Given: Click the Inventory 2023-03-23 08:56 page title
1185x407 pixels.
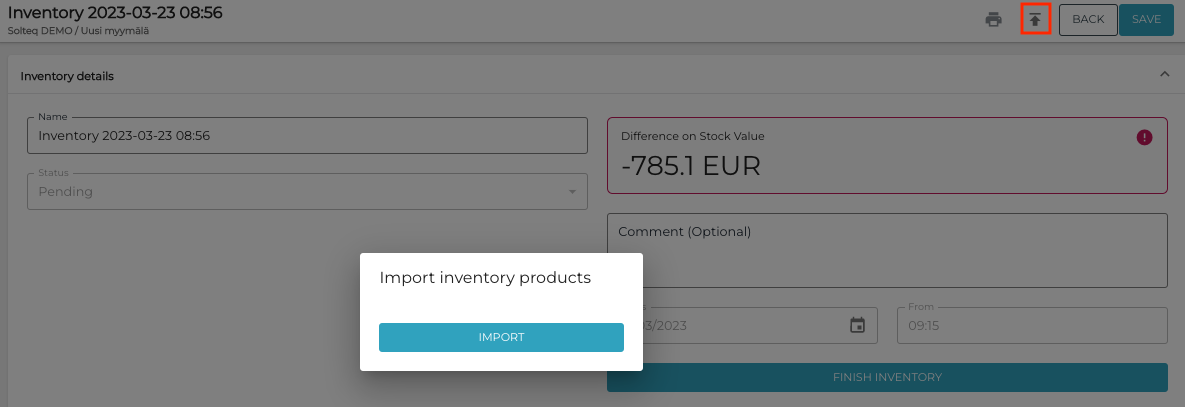Looking at the screenshot, I should (x=115, y=13).
